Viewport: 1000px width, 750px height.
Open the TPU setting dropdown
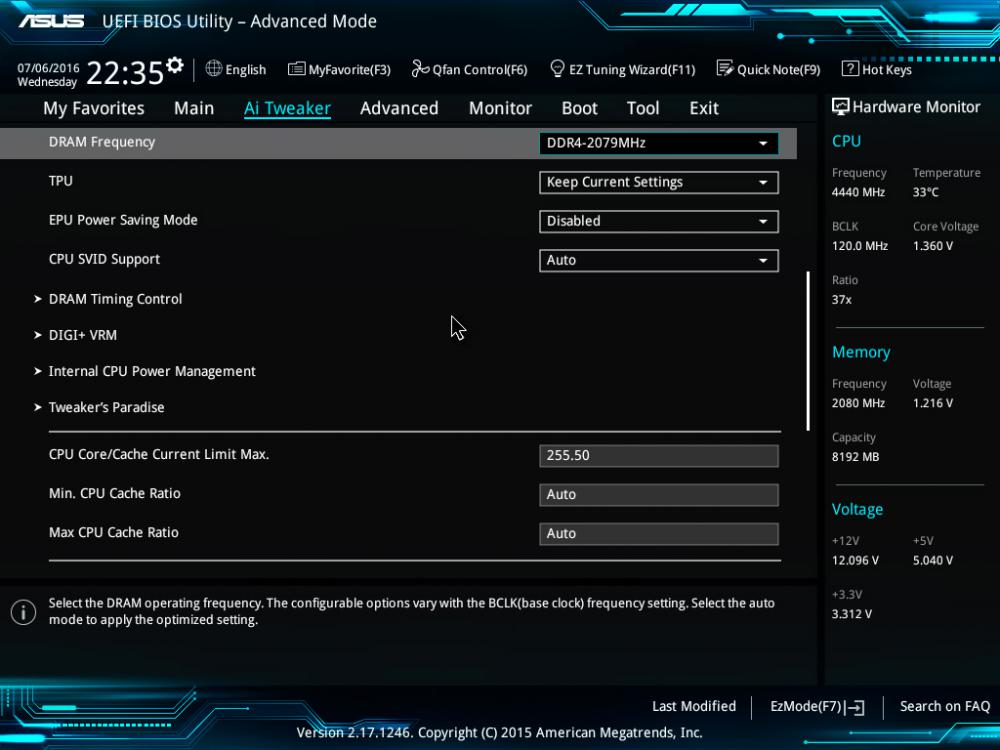[658, 182]
